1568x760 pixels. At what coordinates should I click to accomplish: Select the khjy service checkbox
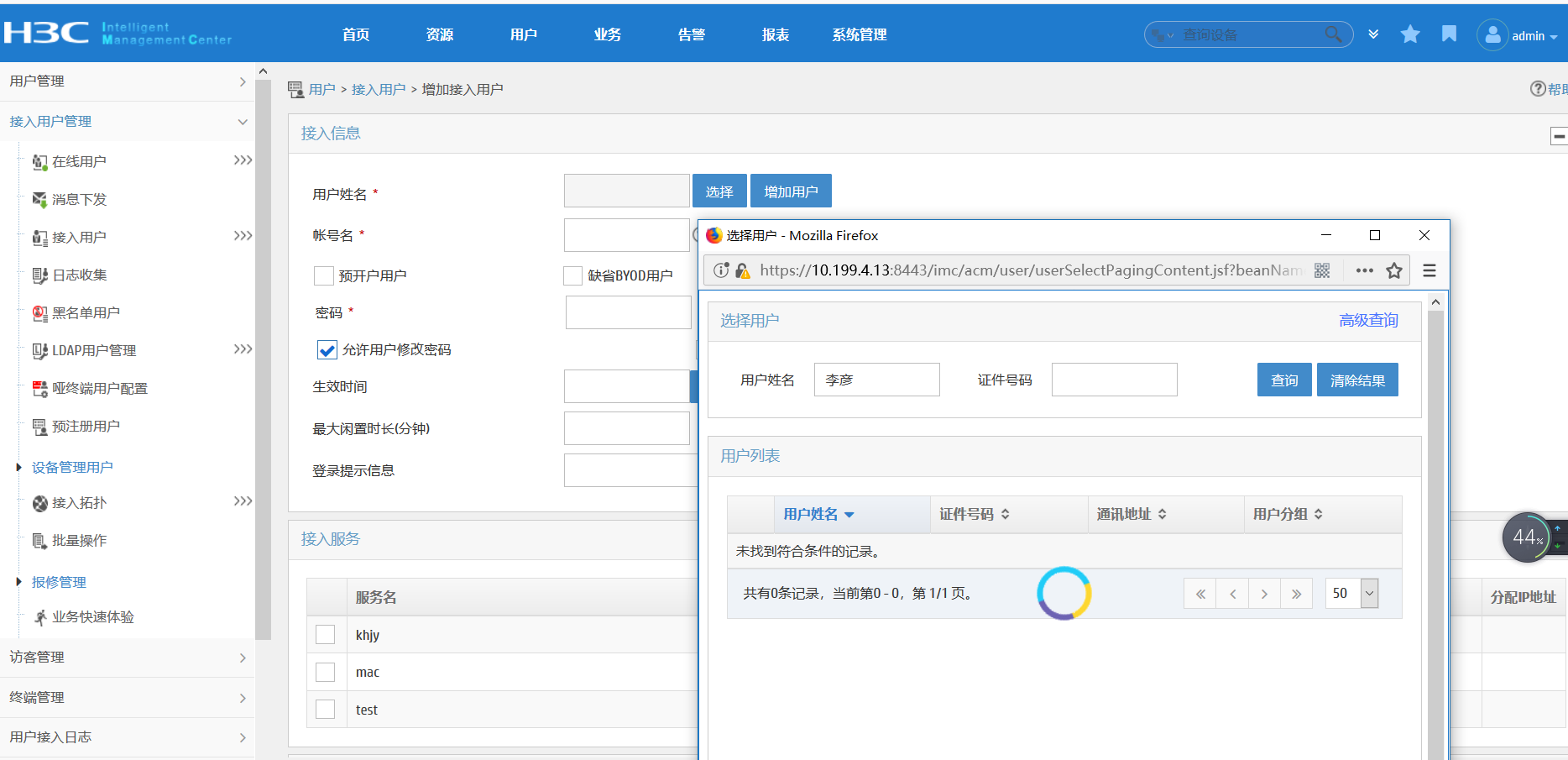coord(326,635)
